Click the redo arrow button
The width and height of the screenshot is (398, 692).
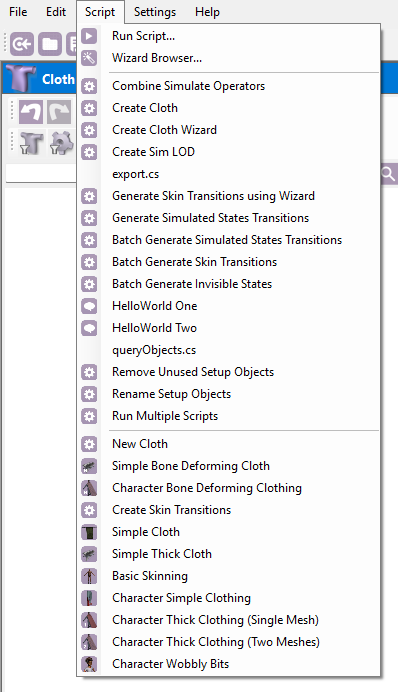(x=59, y=112)
